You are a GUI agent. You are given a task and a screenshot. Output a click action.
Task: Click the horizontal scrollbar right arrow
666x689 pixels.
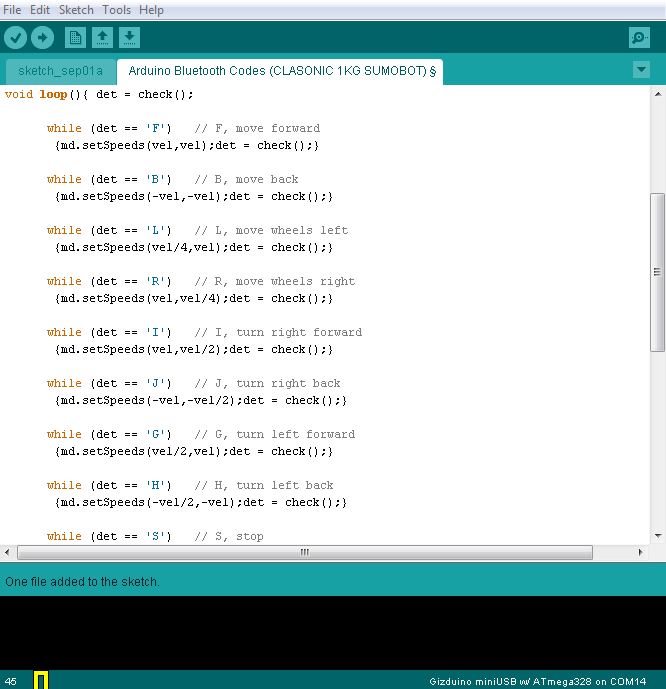pyautogui.click(x=641, y=552)
